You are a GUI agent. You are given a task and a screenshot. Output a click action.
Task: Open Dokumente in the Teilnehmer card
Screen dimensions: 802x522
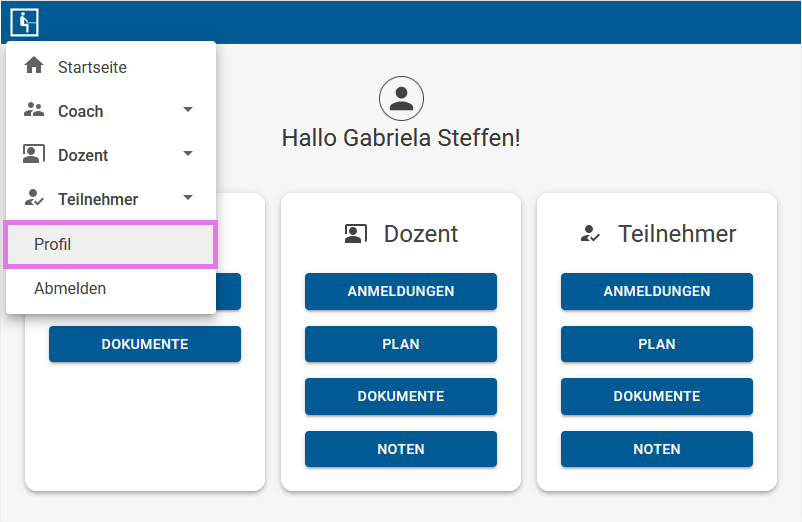(657, 396)
